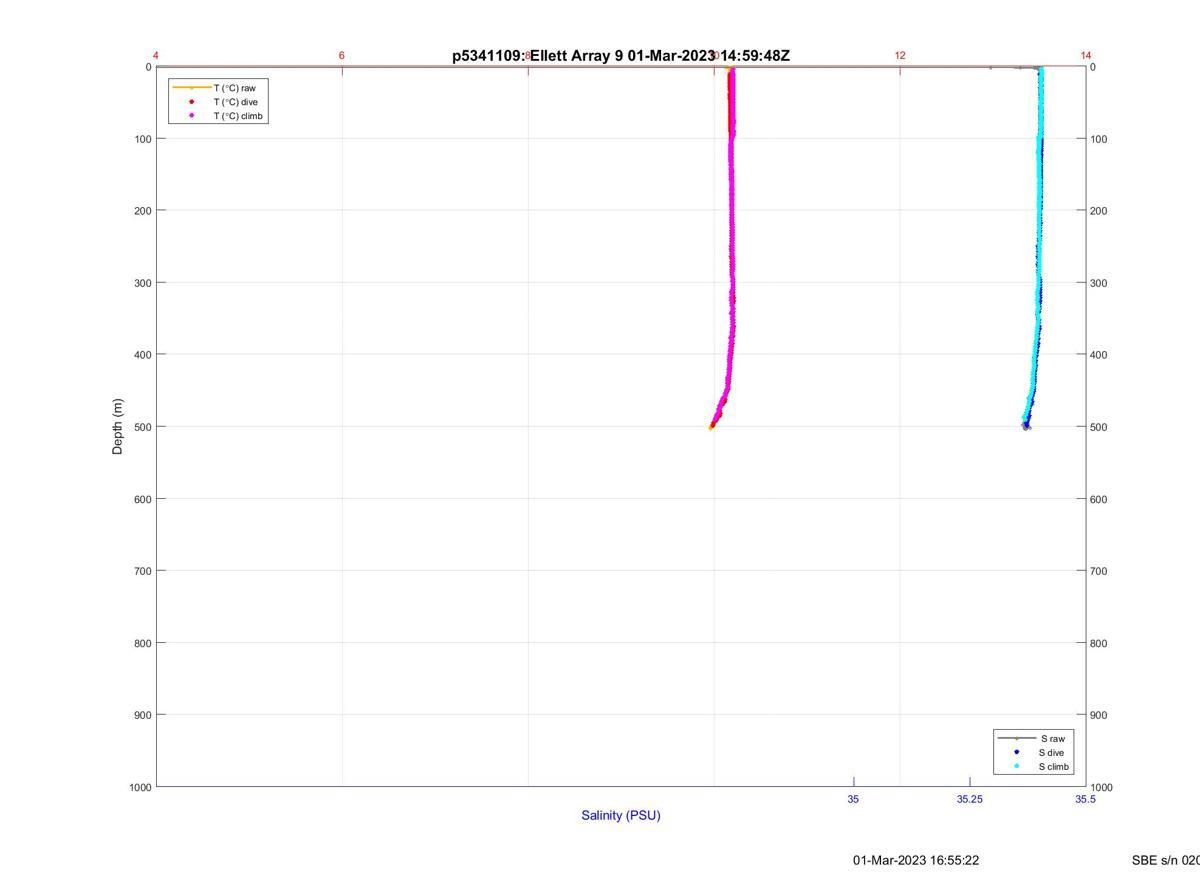Click the cyan dot marker for S climb

click(1016, 767)
